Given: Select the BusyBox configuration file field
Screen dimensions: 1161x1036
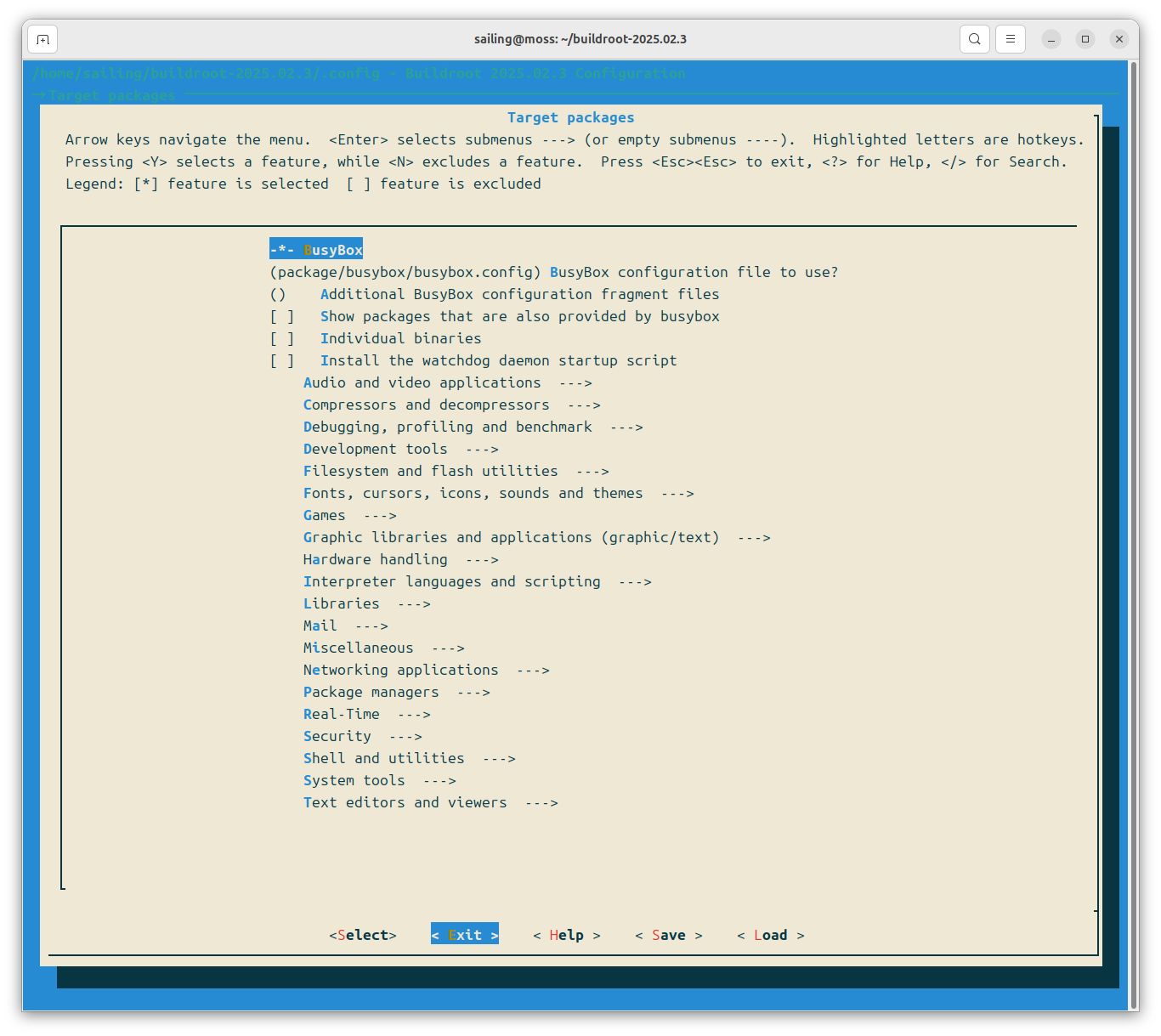Looking at the screenshot, I should point(553,272).
